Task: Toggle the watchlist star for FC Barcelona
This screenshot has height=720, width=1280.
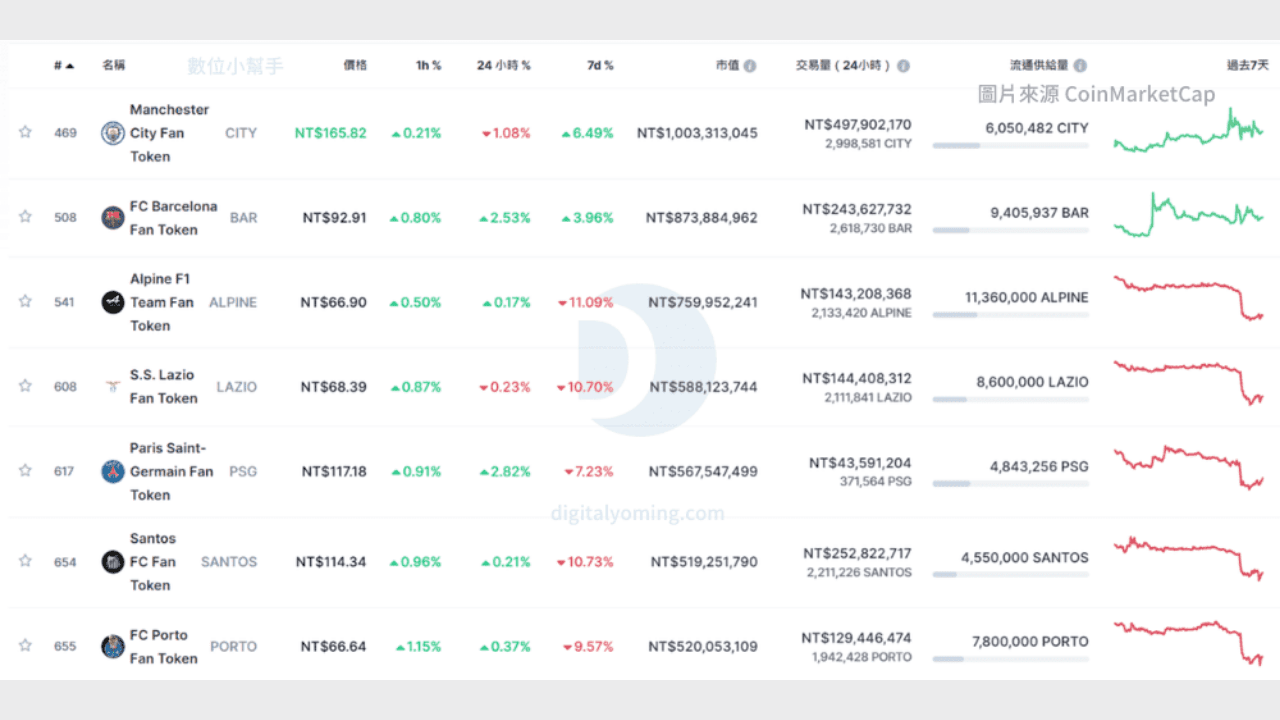Action: 25,217
